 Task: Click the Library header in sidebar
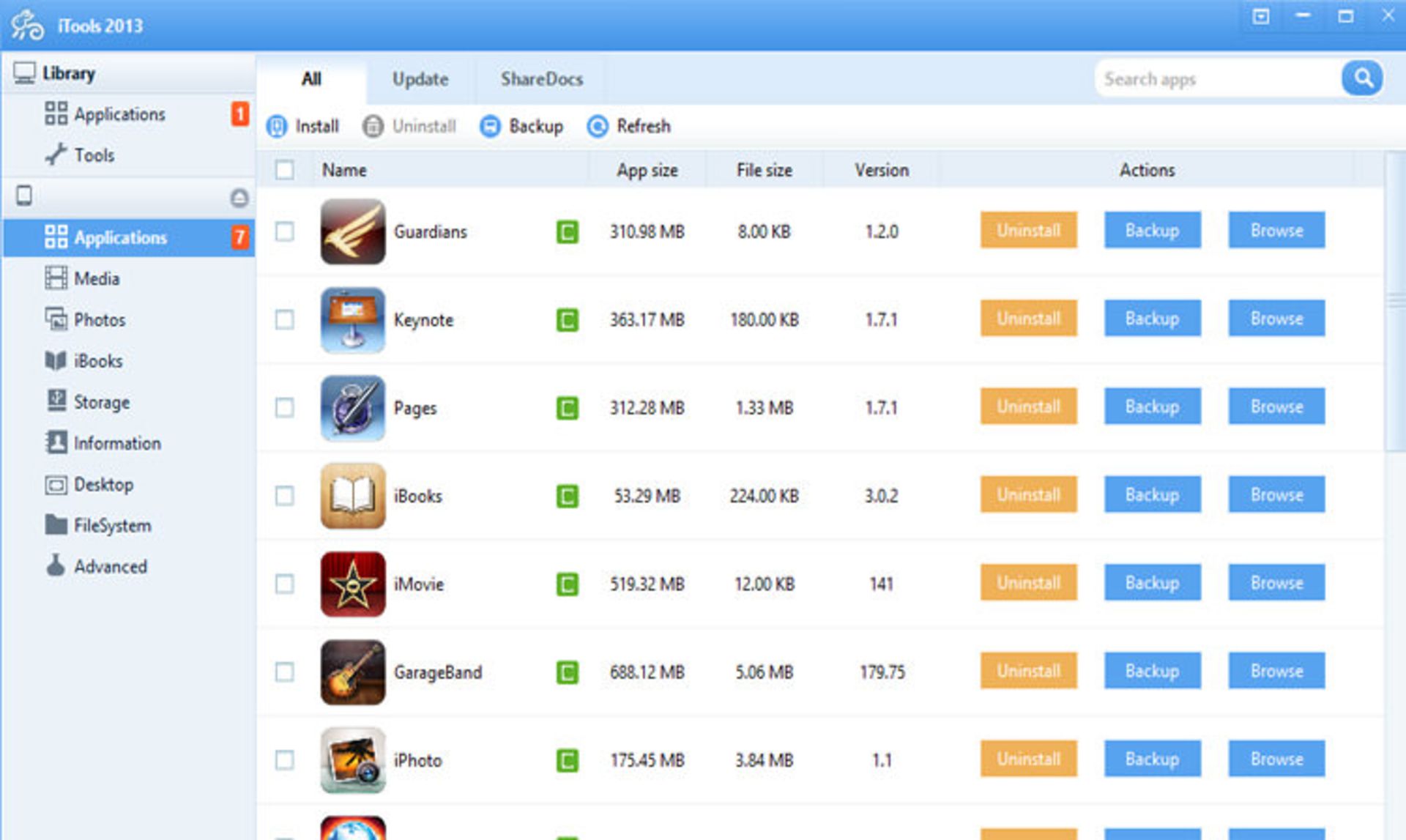pos(128,73)
